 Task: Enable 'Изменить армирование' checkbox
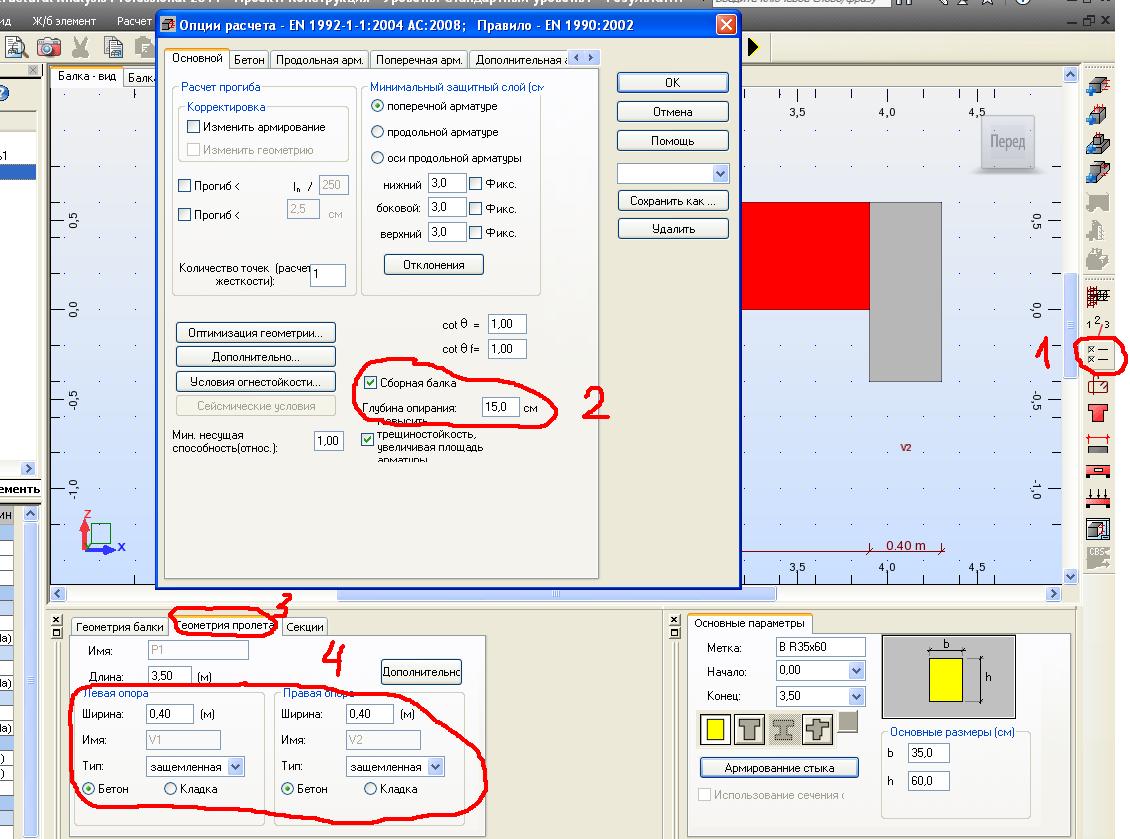(x=193, y=127)
